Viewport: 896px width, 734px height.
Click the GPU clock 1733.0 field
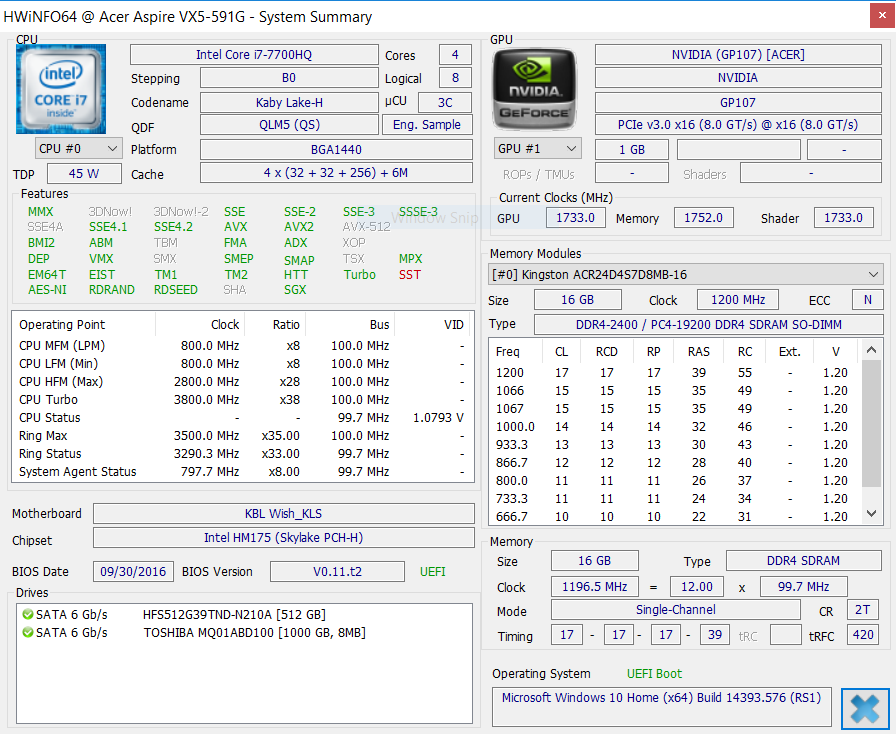tap(575, 218)
